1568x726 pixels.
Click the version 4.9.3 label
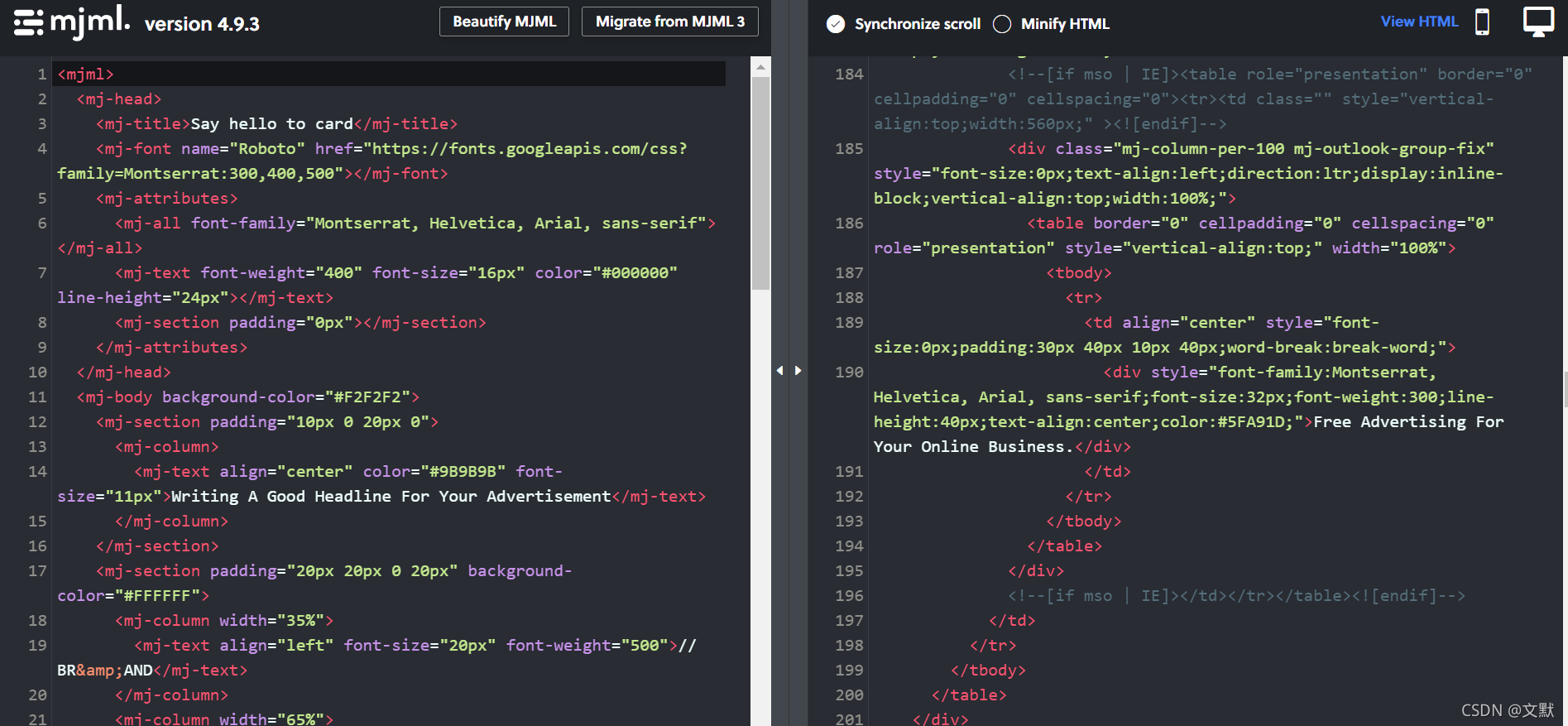click(202, 24)
